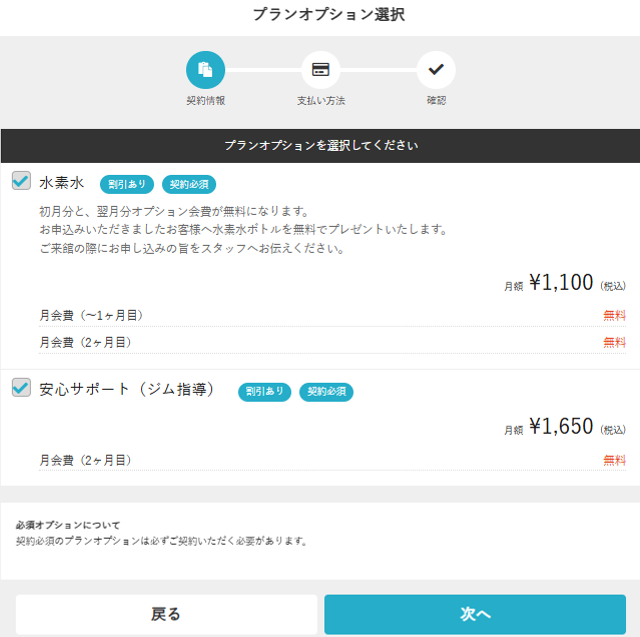Toggle the 安心サポート option checkbox

coord(21,387)
